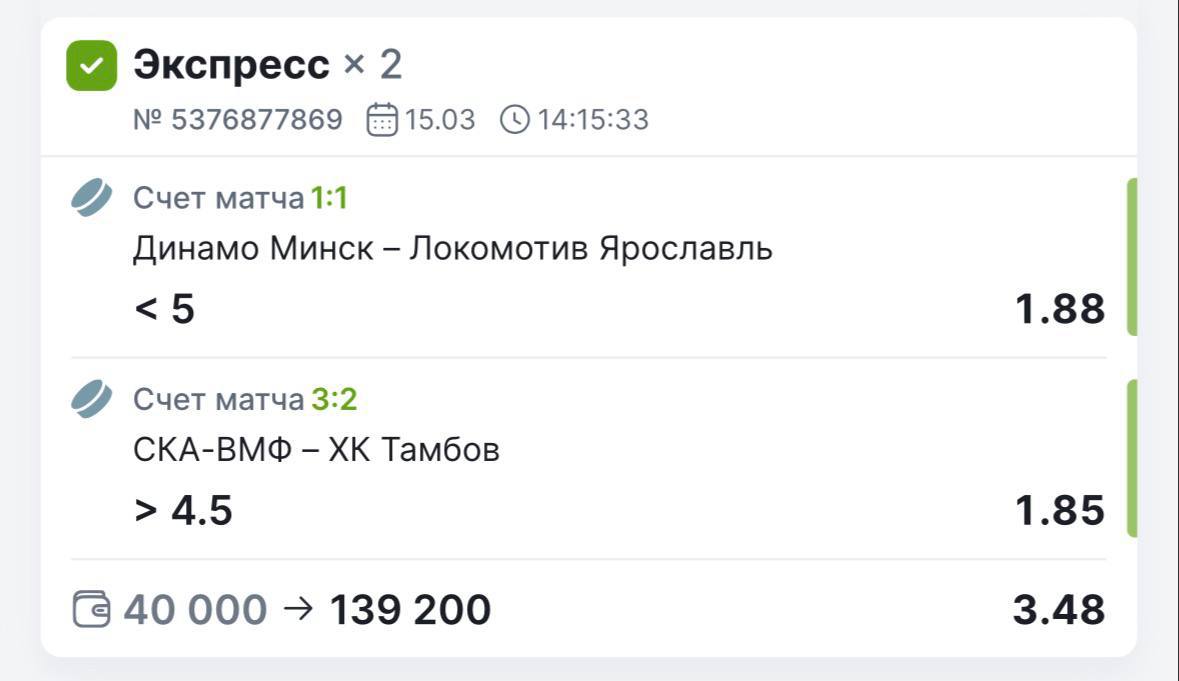Open the Экспресс bet title
The width and height of the screenshot is (1179, 681).
click(x=231, y=66)
